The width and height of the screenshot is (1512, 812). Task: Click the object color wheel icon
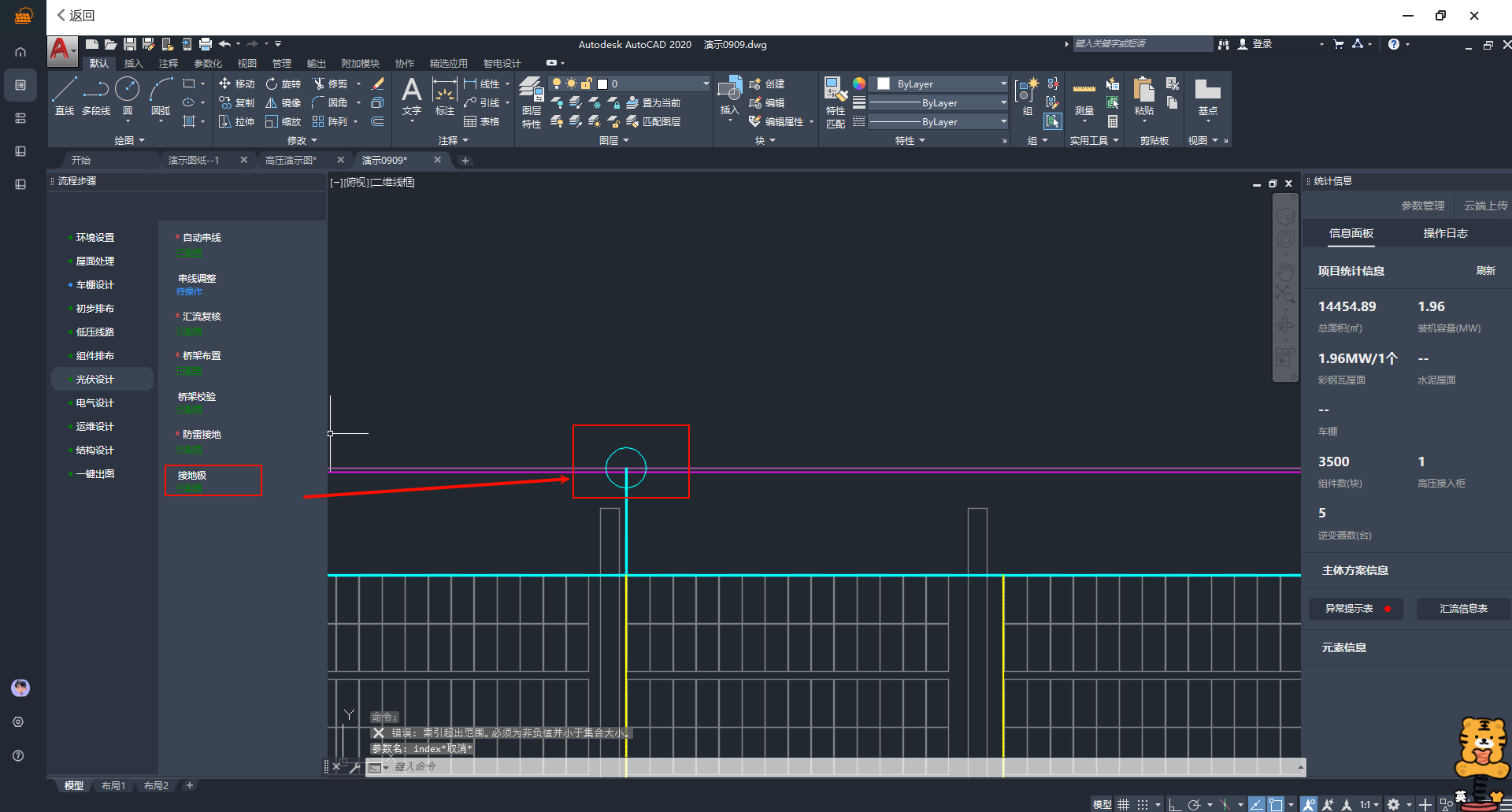[x=859, y=83]
